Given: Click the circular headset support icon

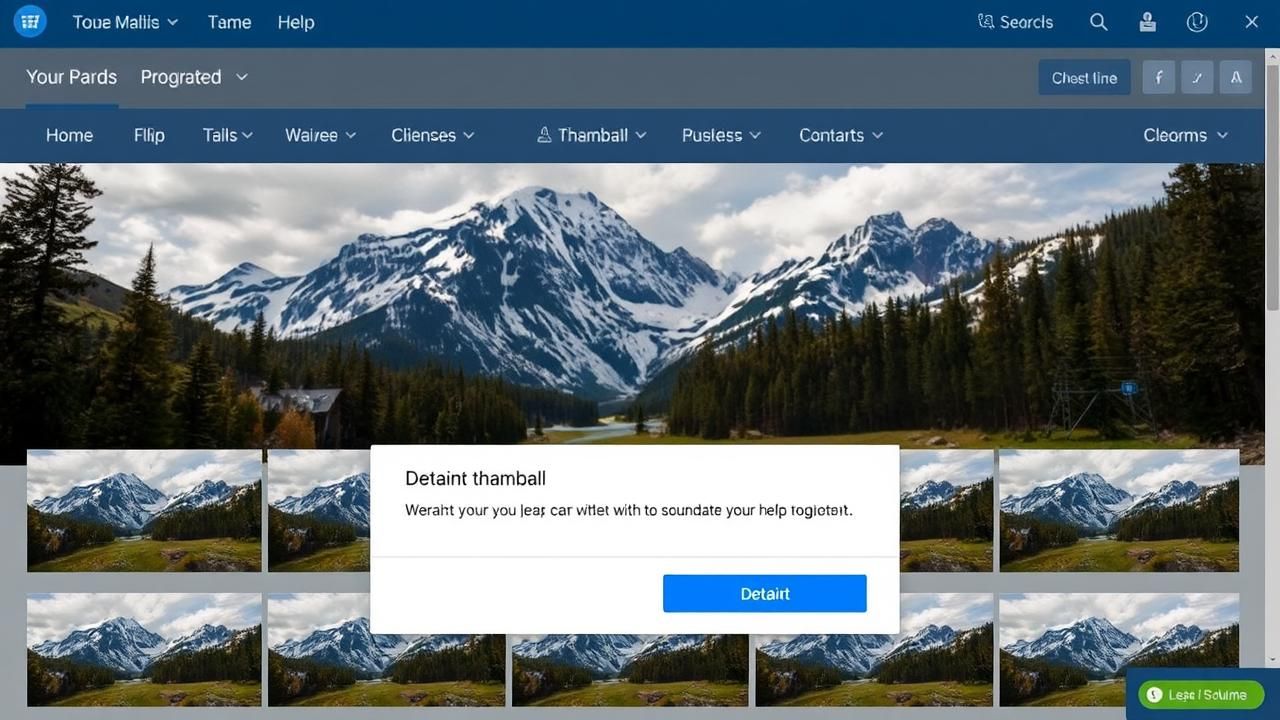Looking at the screenshot, I should pos(1197,22).
